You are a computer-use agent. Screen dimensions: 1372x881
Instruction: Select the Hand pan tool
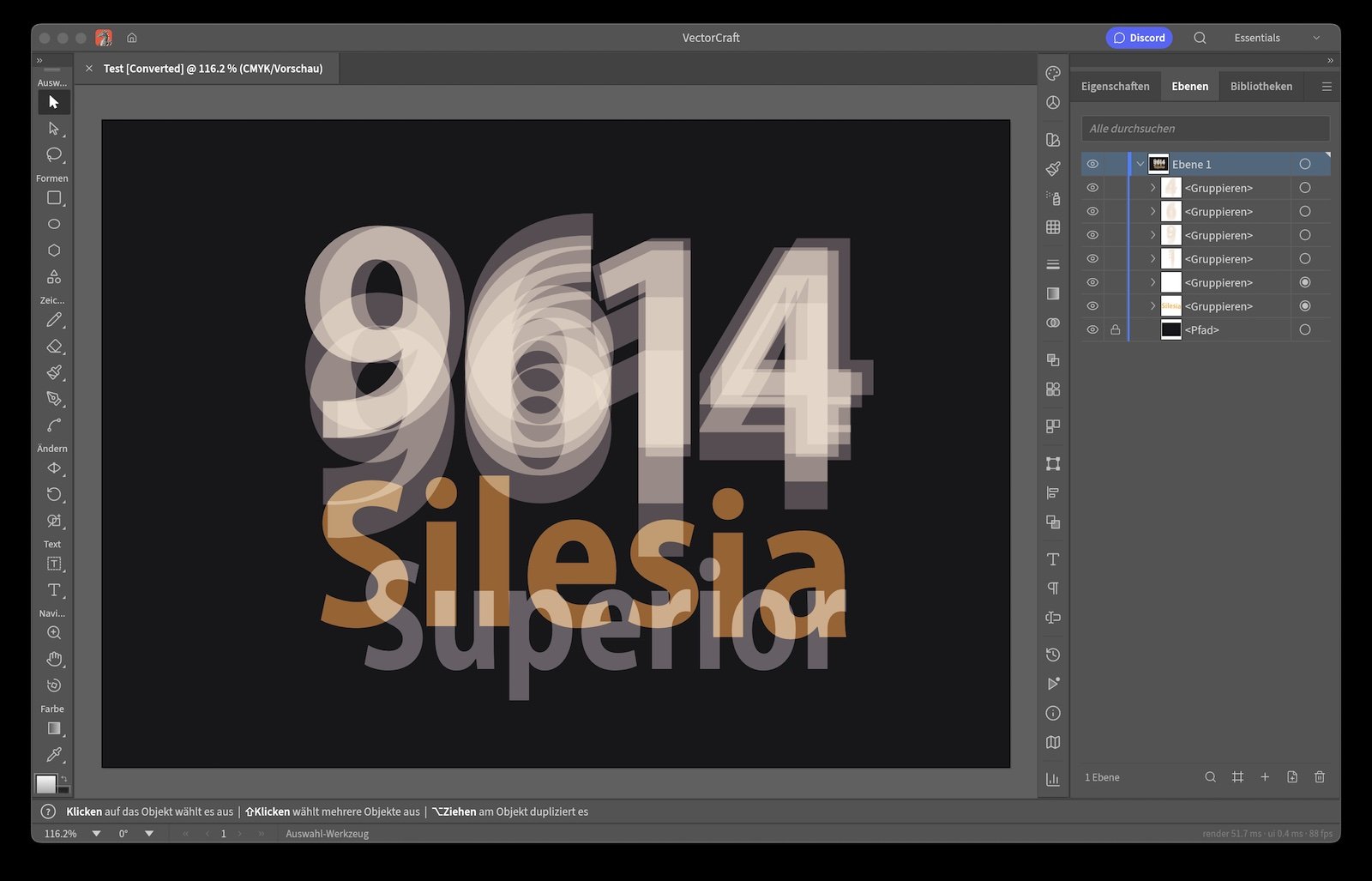pos(54,659)
